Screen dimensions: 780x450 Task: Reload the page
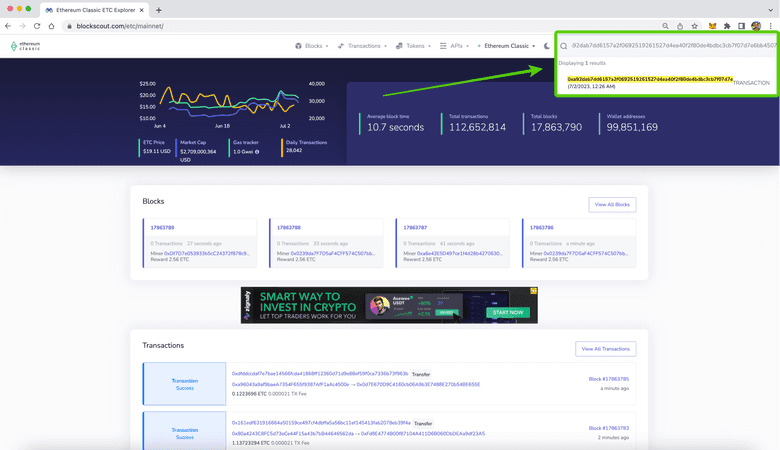click(x=38, y=26)
